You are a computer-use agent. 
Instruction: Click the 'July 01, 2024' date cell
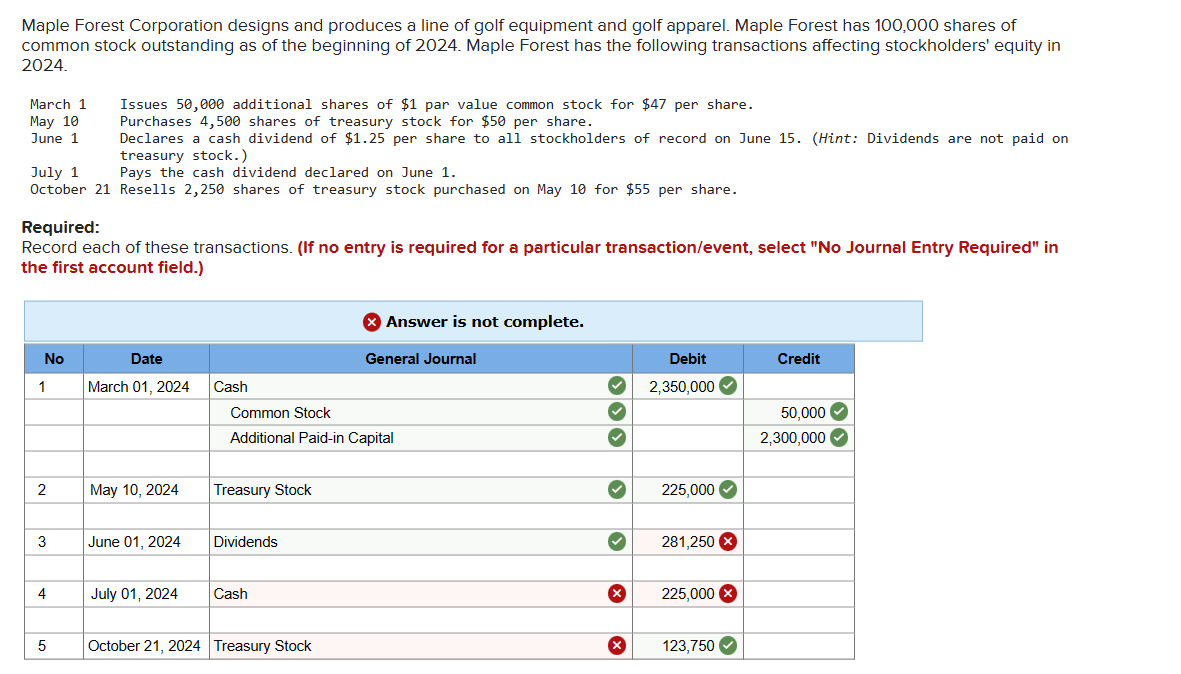146,593
